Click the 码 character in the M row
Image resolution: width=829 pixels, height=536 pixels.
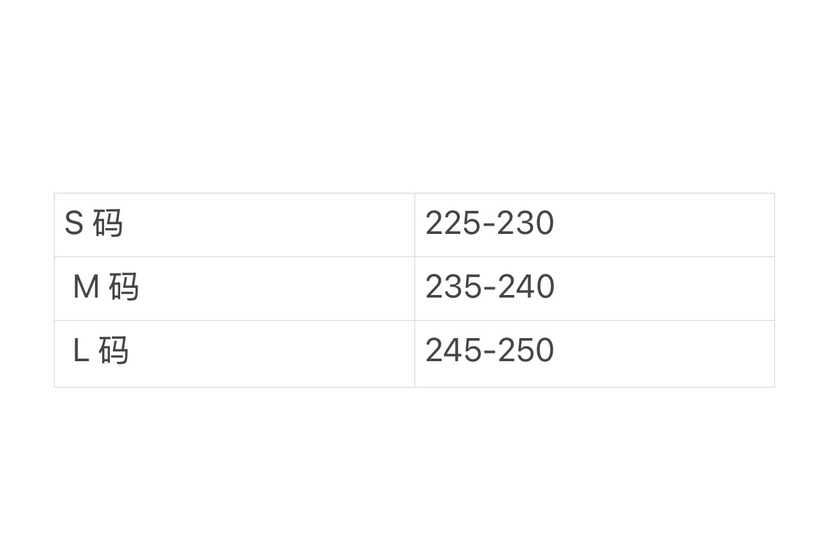(x=124, y=287)
